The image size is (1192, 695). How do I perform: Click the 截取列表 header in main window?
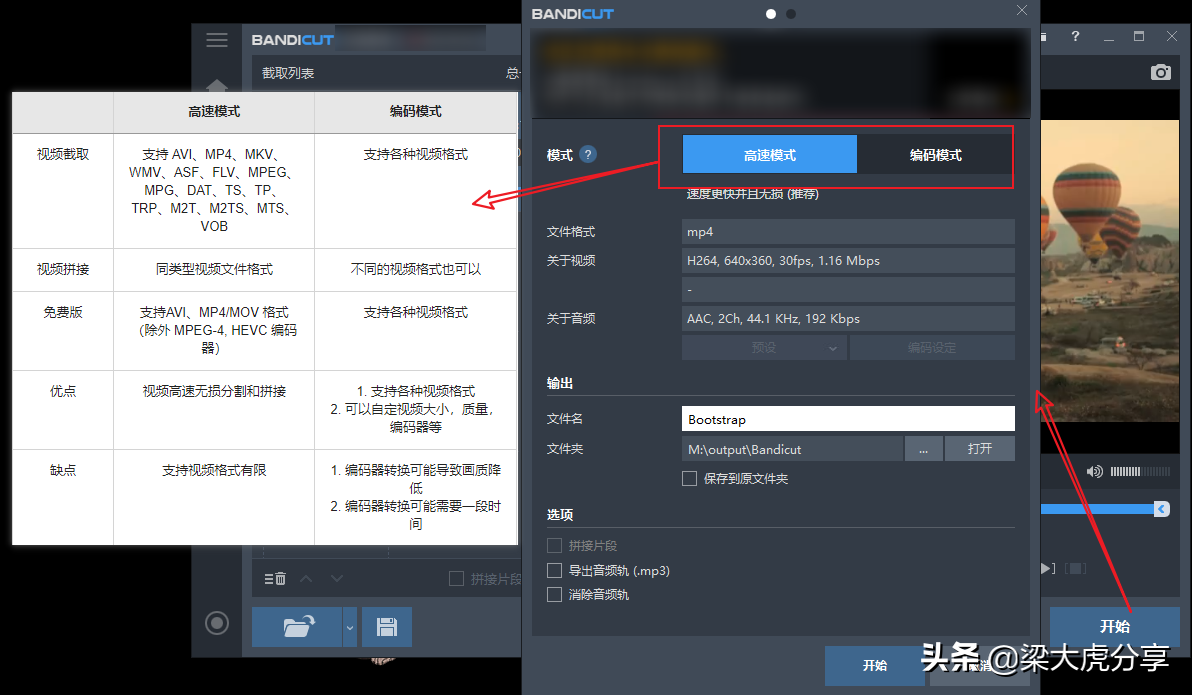click(x=288, y=73)
